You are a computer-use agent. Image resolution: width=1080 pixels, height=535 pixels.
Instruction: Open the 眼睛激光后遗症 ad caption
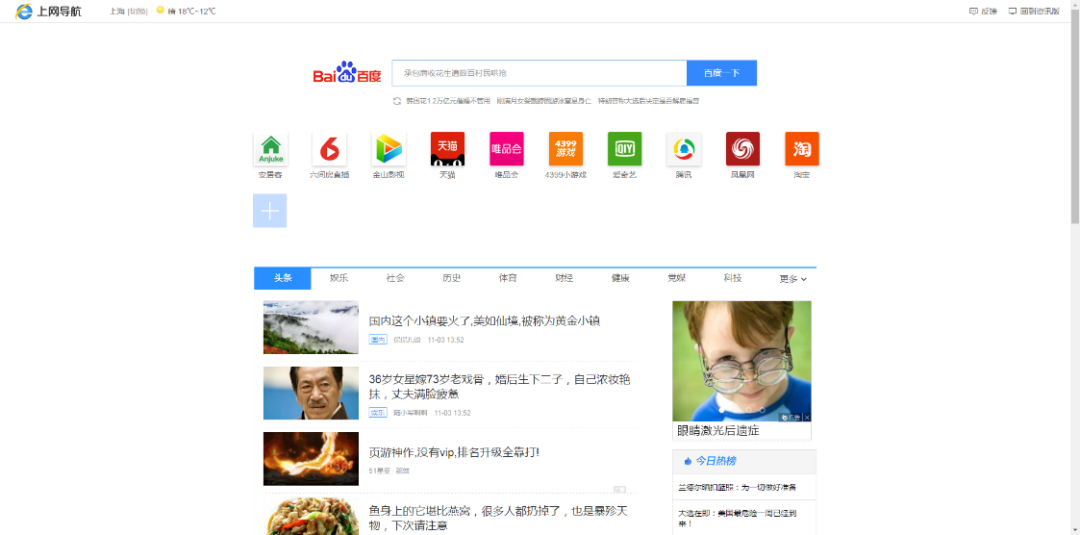point(718,431)
